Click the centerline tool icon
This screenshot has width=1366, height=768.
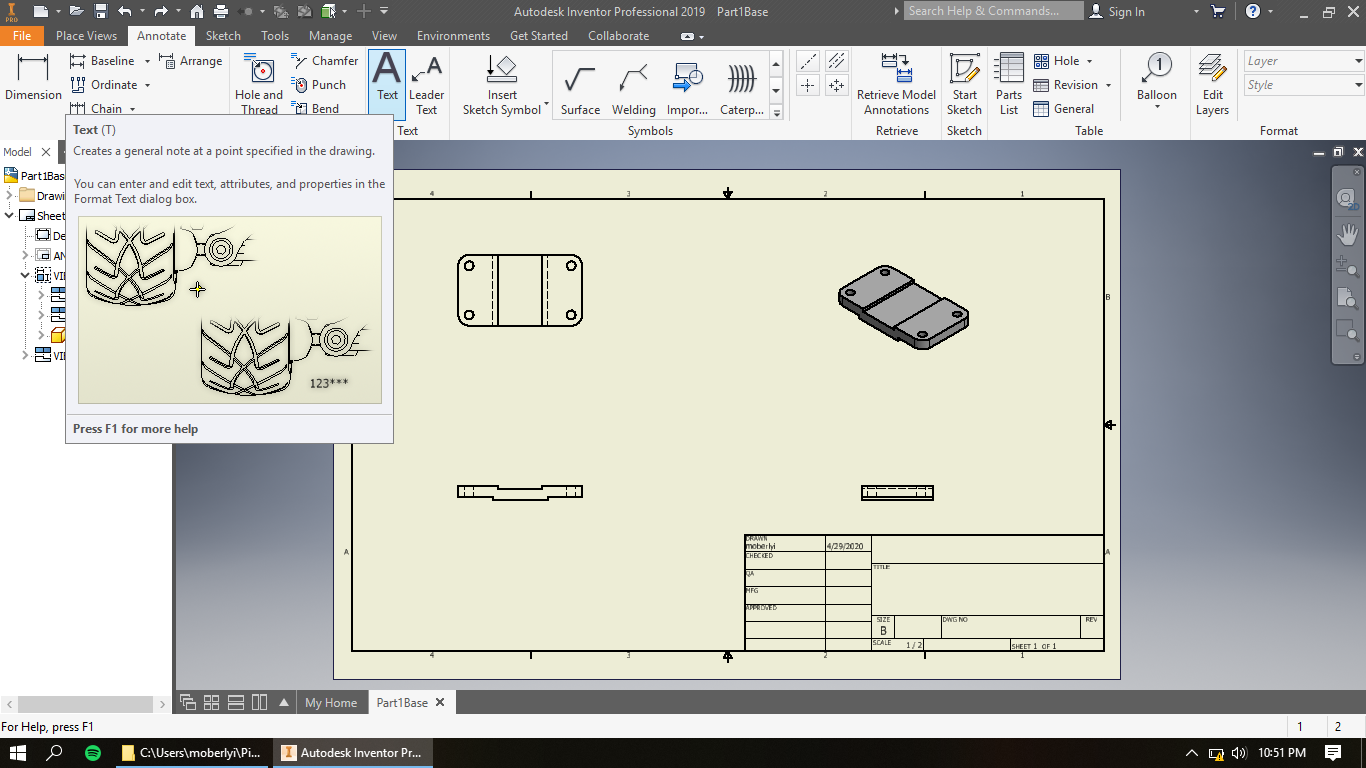coord(809,61)
